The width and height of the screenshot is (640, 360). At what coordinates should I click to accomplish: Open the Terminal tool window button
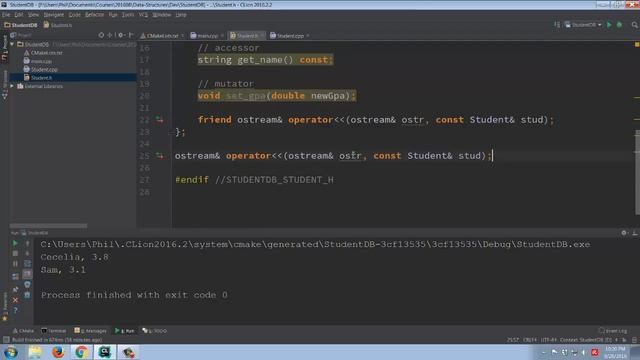pos(54,331)
